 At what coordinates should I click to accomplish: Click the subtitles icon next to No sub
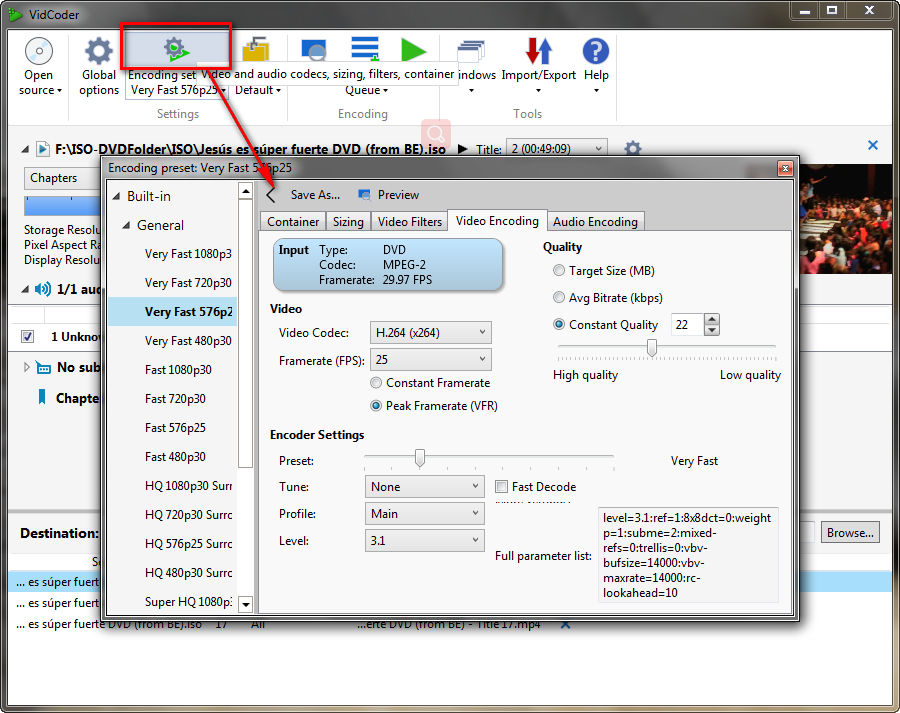click(x=43, y=367)
